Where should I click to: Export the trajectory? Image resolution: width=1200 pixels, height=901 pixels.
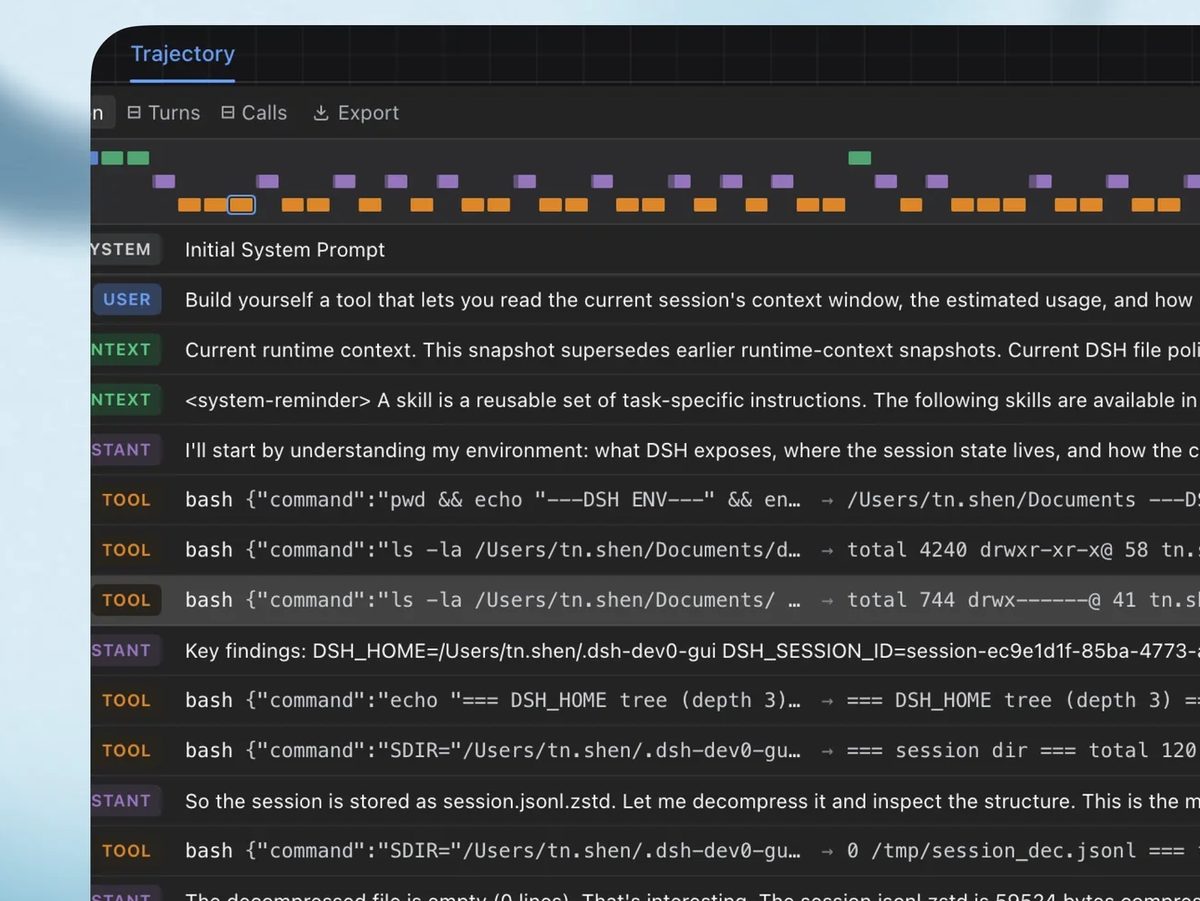356,113
